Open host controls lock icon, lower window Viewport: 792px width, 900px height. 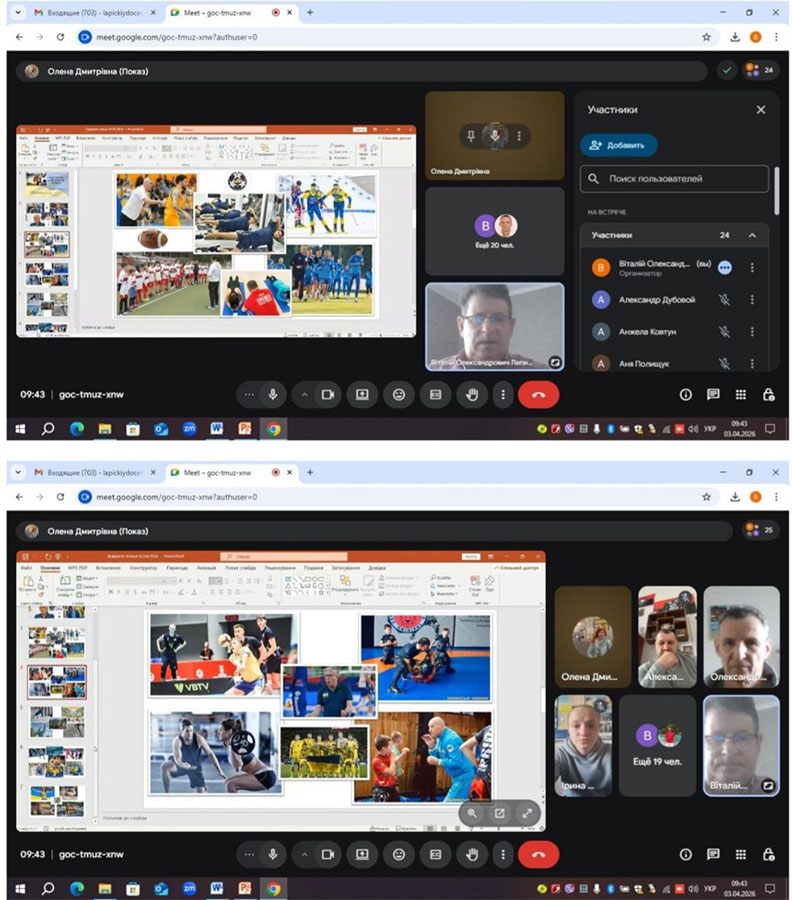(768, 854)
